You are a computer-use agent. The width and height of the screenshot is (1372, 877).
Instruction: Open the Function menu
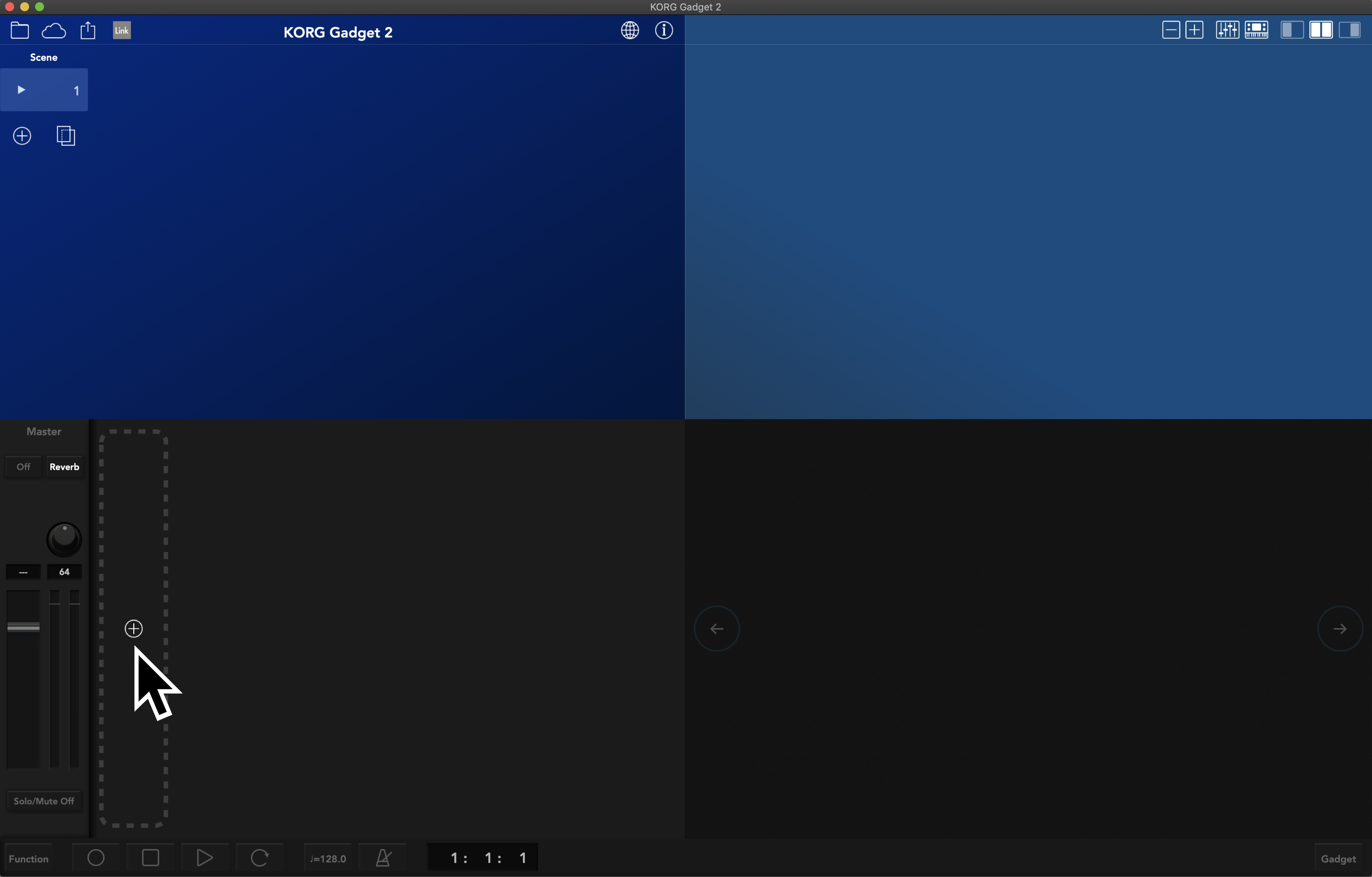[28, 859]
